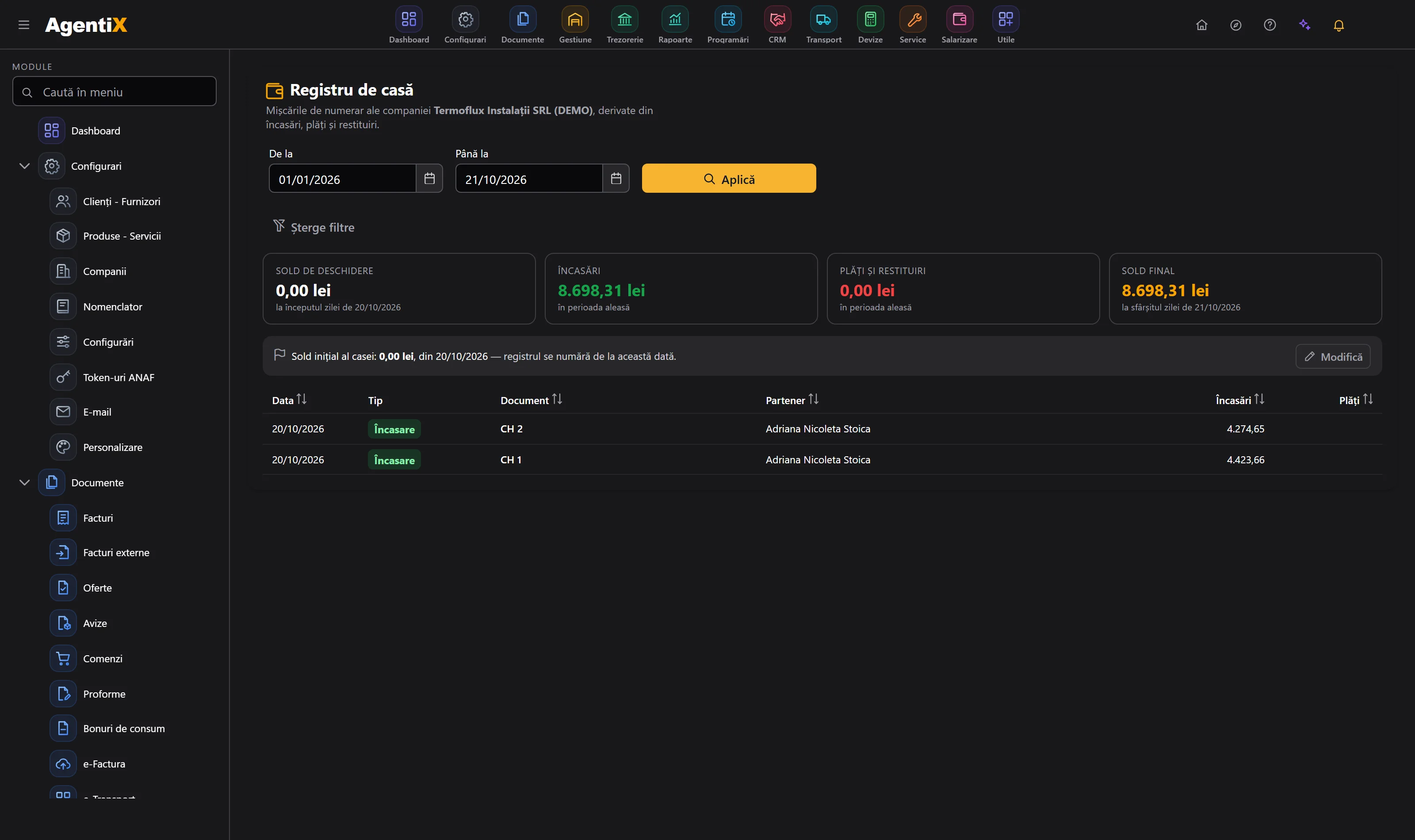Select the CH 2 document cell
Viewport: 1415px width, 840px height.
pyautogui.click(x=511, y=429)
